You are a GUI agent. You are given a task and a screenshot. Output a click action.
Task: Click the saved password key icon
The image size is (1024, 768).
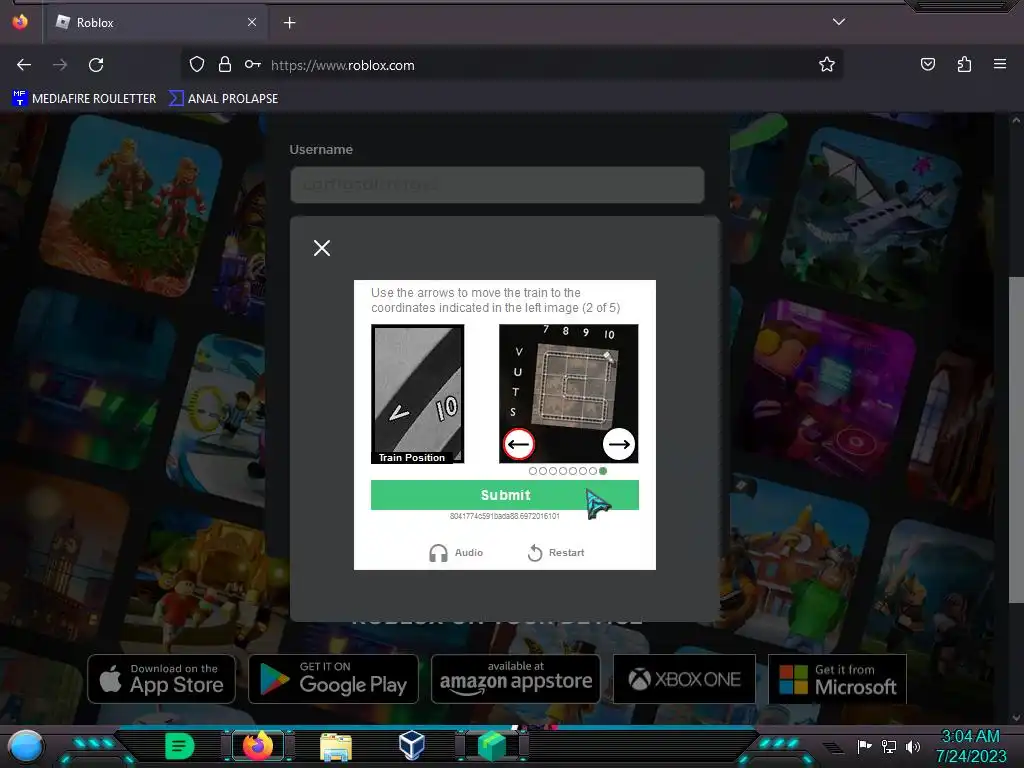point(253,64)
